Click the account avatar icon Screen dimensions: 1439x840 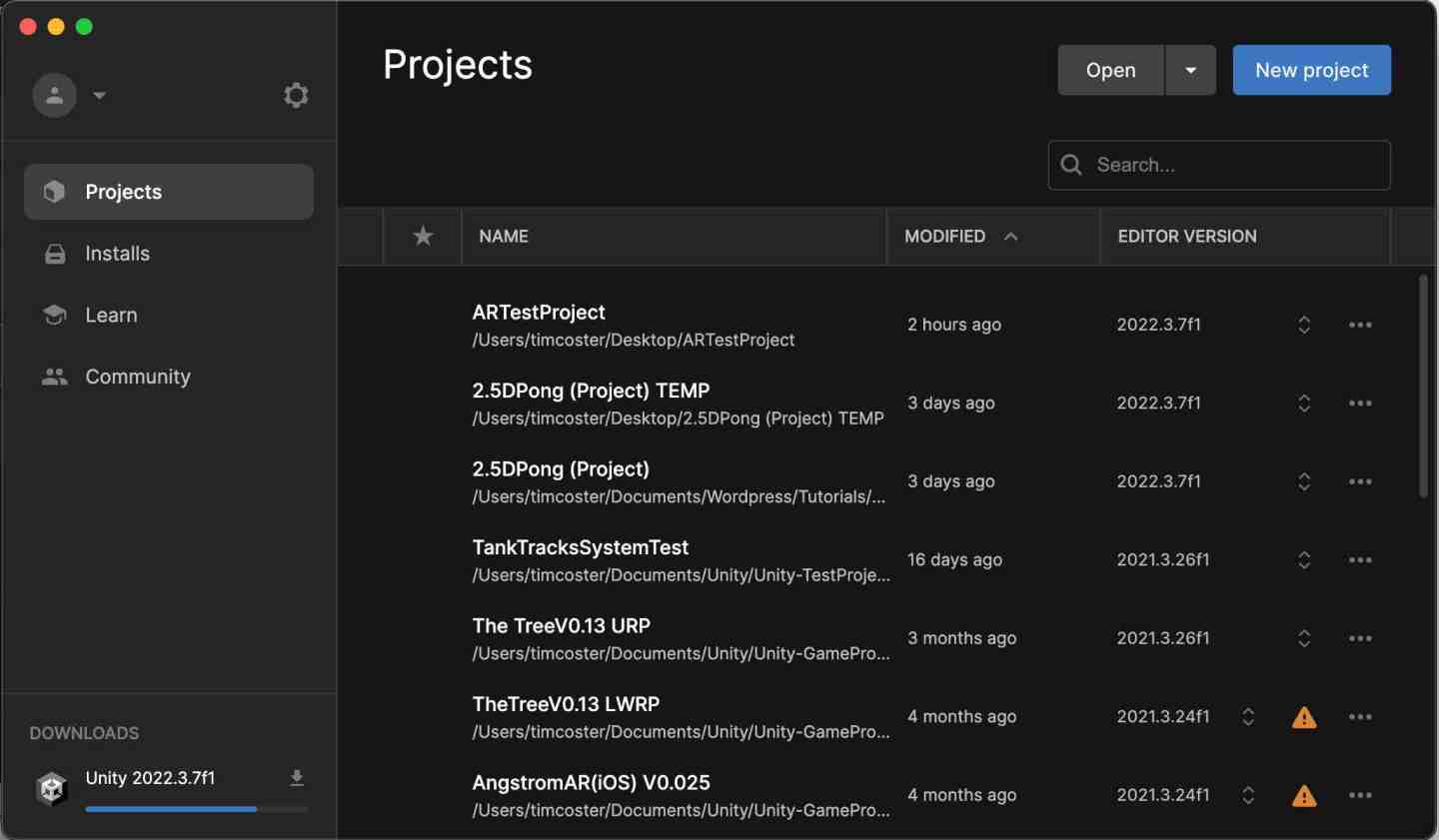[x=54, y=96]
